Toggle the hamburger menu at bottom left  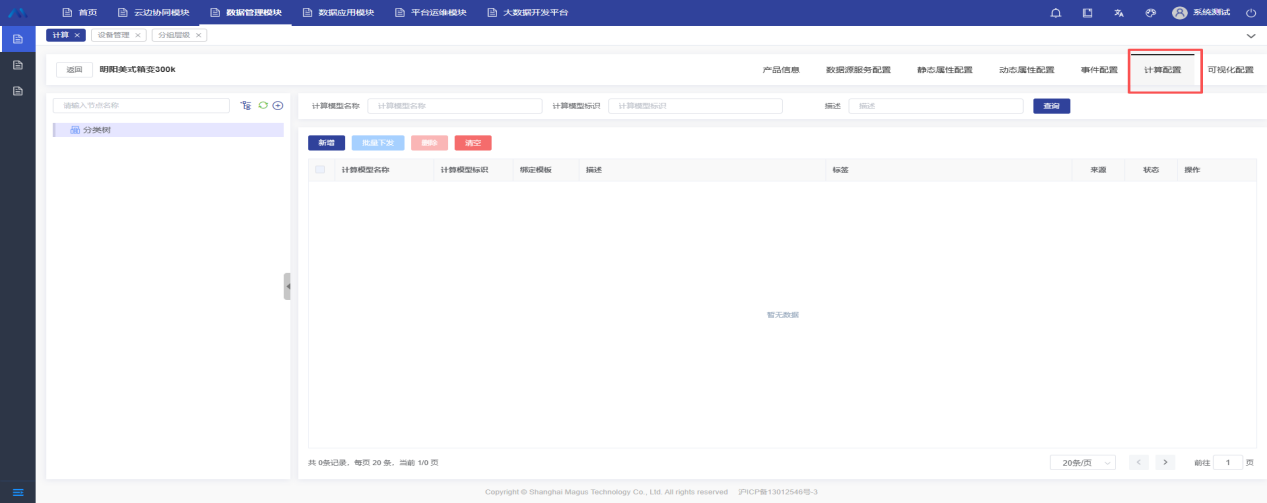click(x=17, y=491)
